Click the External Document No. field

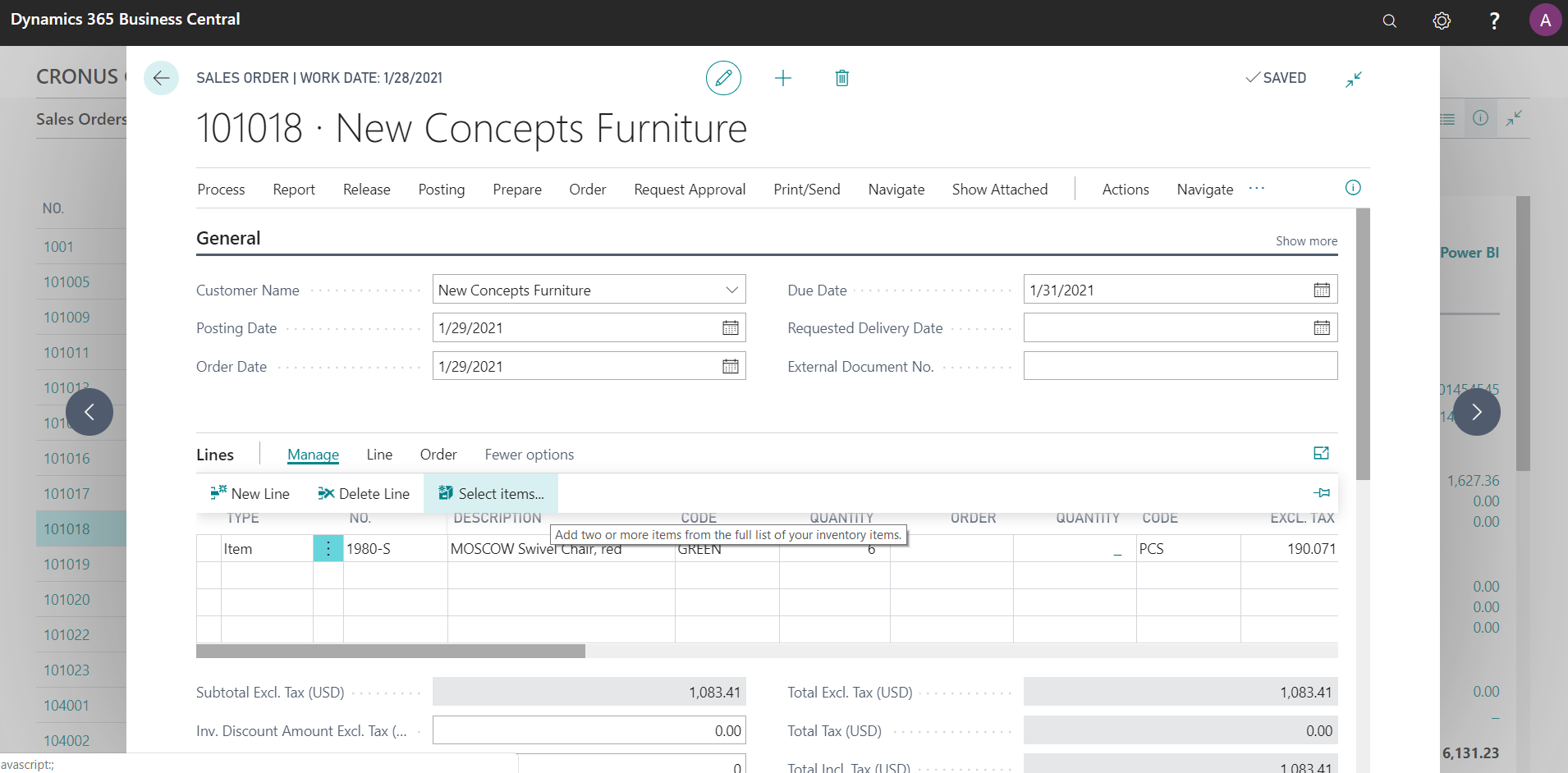(1181, 366)
